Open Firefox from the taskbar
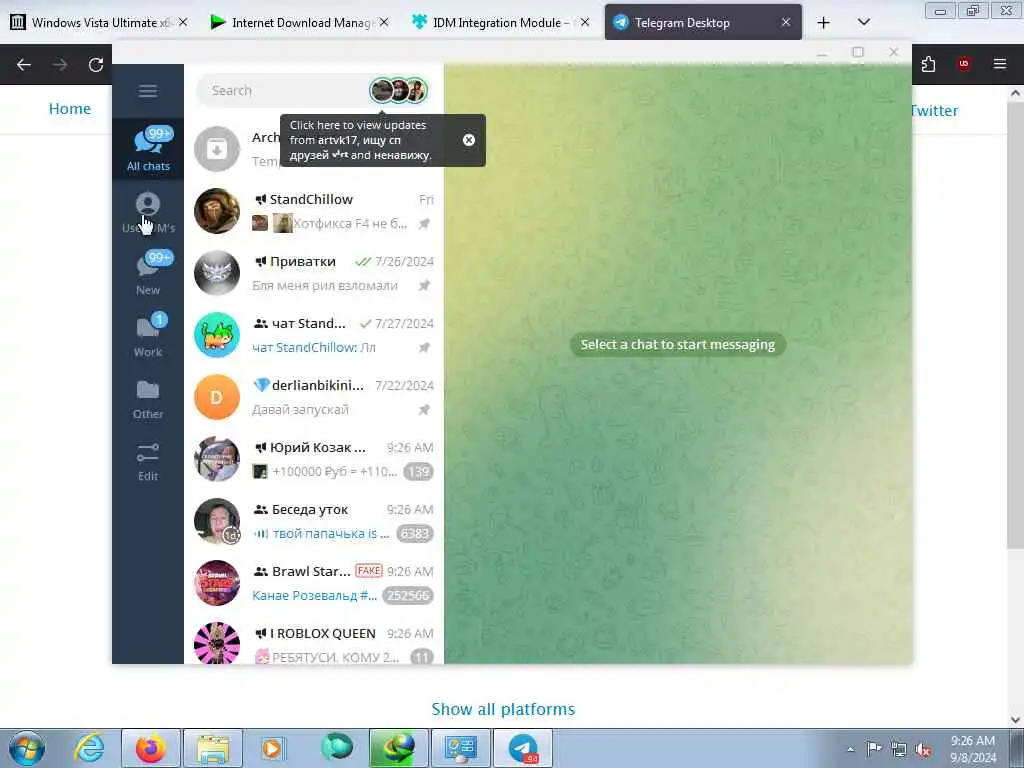 click(x=150, y=748)
